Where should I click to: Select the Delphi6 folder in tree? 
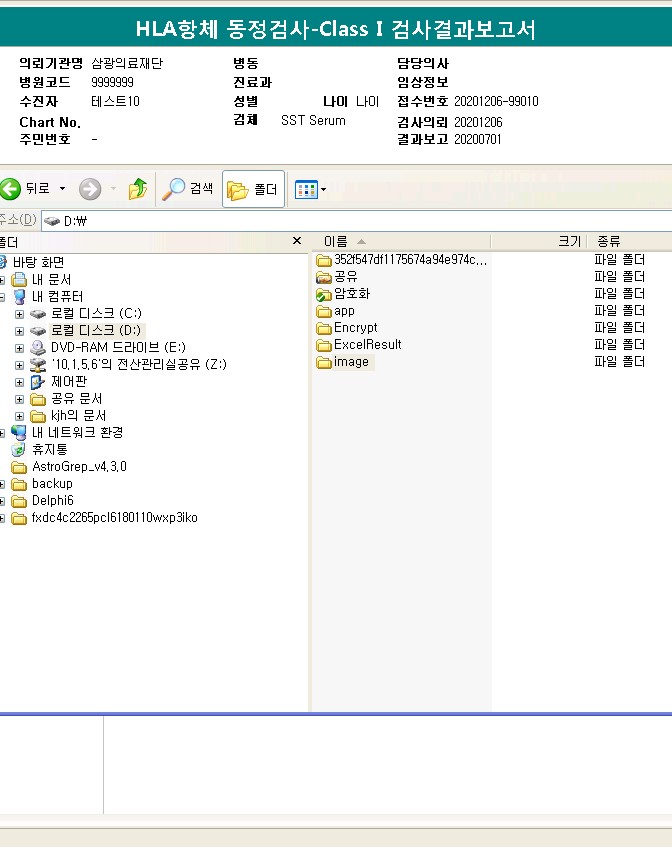coord(52,501)
